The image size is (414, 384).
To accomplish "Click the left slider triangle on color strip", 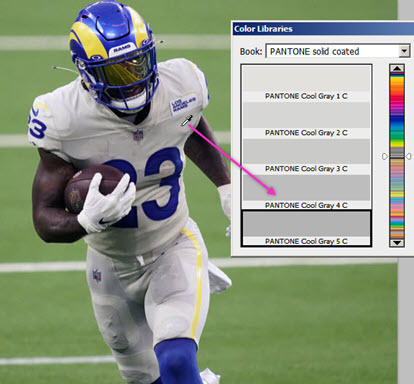I will (x=385, y=156).
